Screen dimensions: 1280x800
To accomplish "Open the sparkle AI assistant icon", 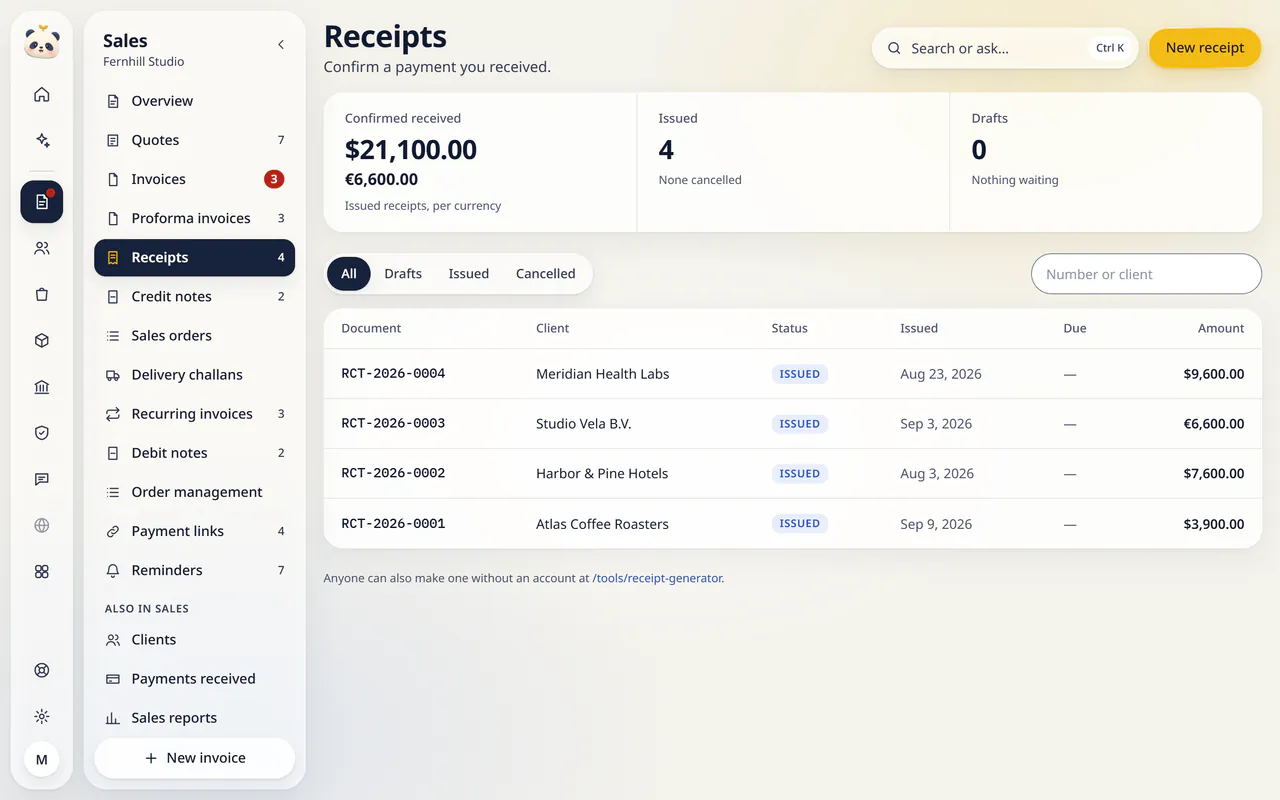I will tap(42, 141).
